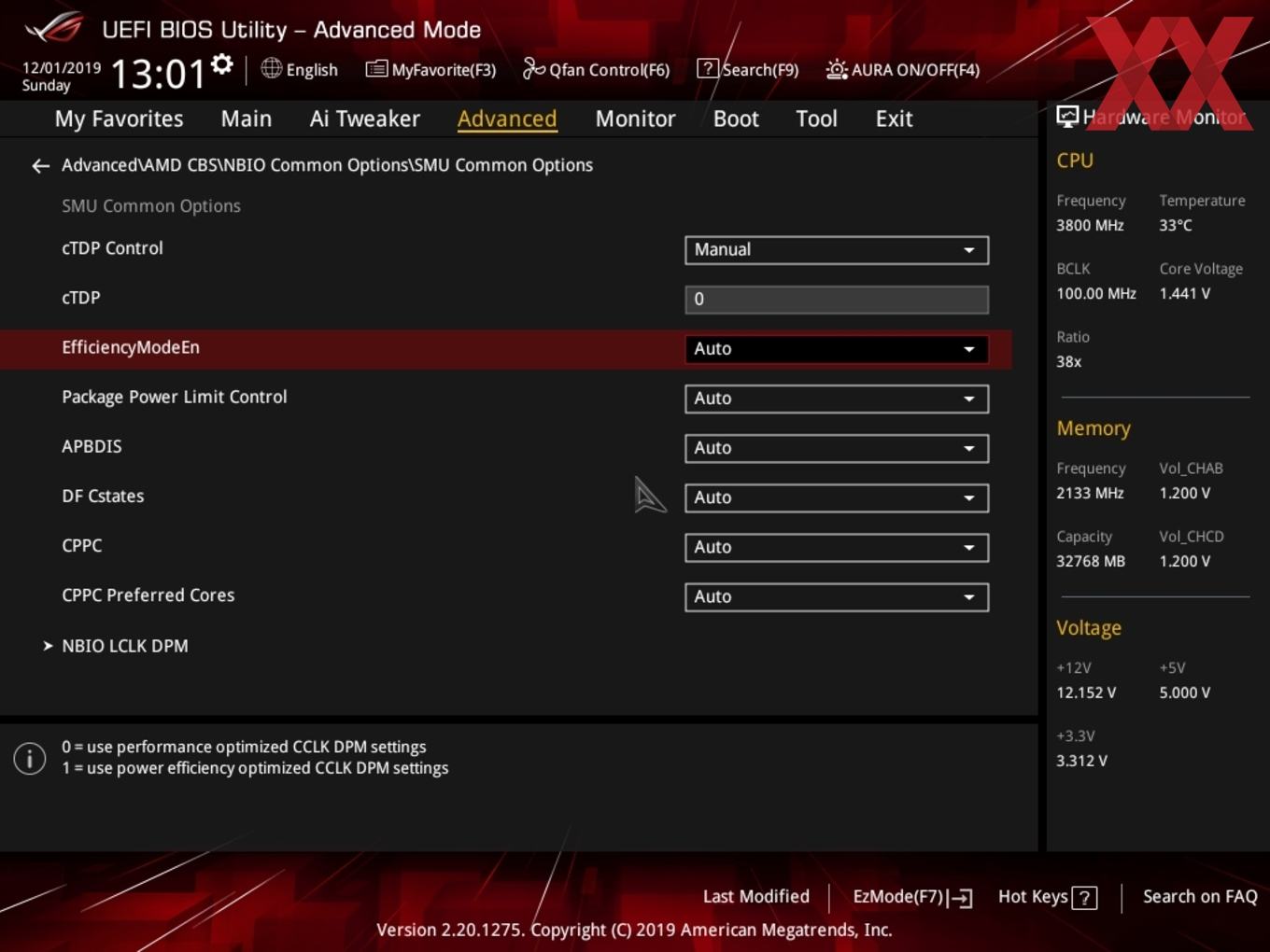Viewport: 1270px width, 952px height.
Task: Click the ROG logo icon
Action: 54,27
